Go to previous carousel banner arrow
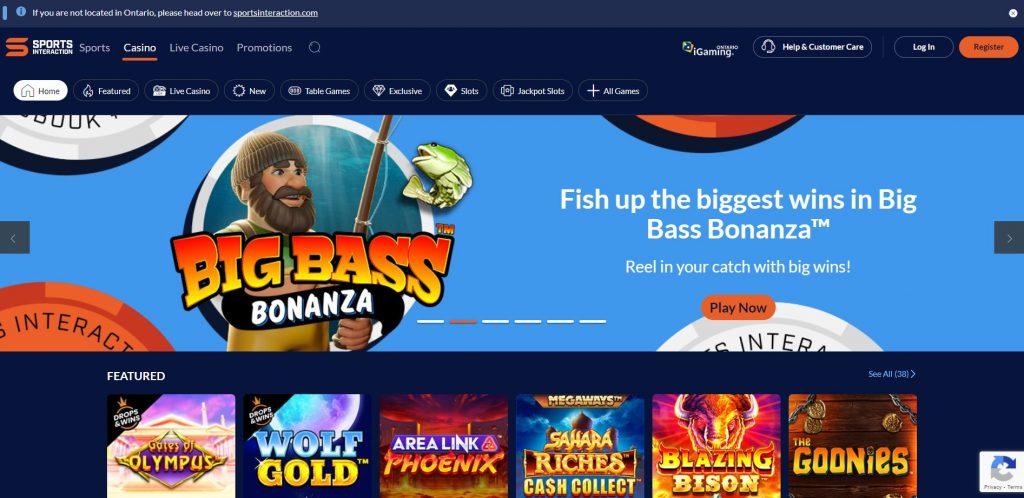The image size is (1024, 498). (14, 238)
